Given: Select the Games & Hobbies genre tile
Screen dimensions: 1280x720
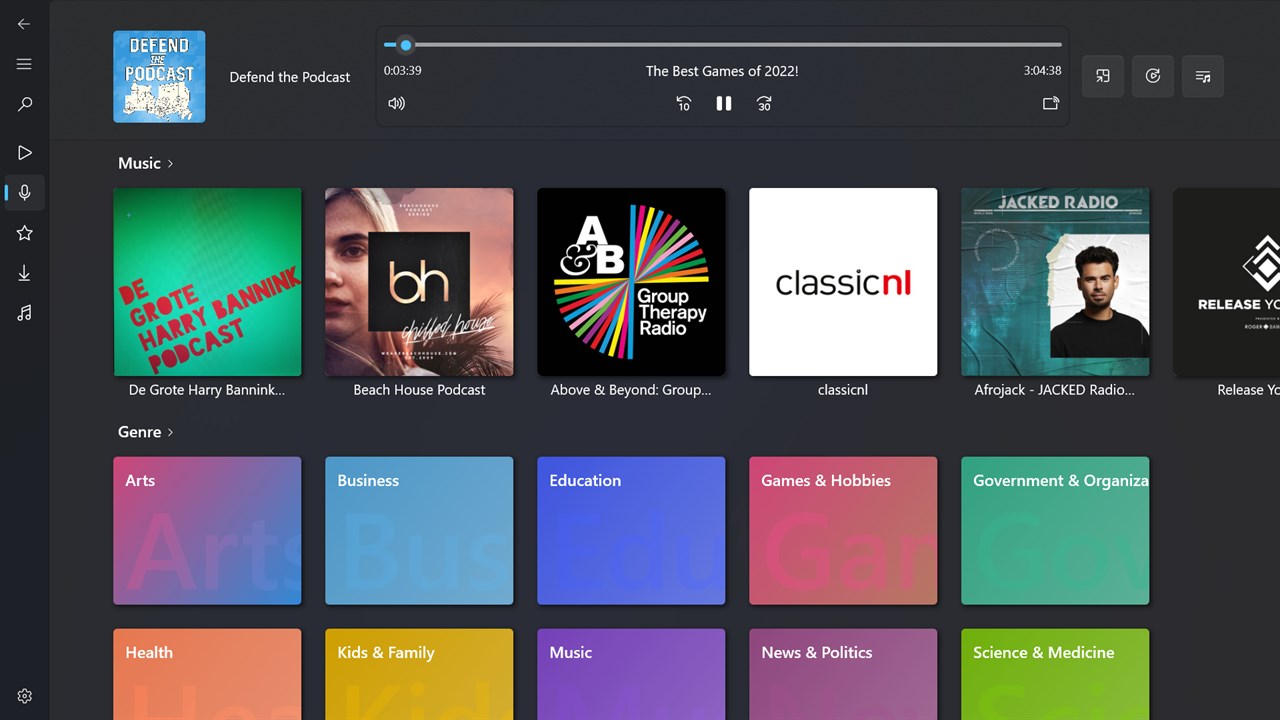Looking at the screenshot, I should (x=843, y=531).
